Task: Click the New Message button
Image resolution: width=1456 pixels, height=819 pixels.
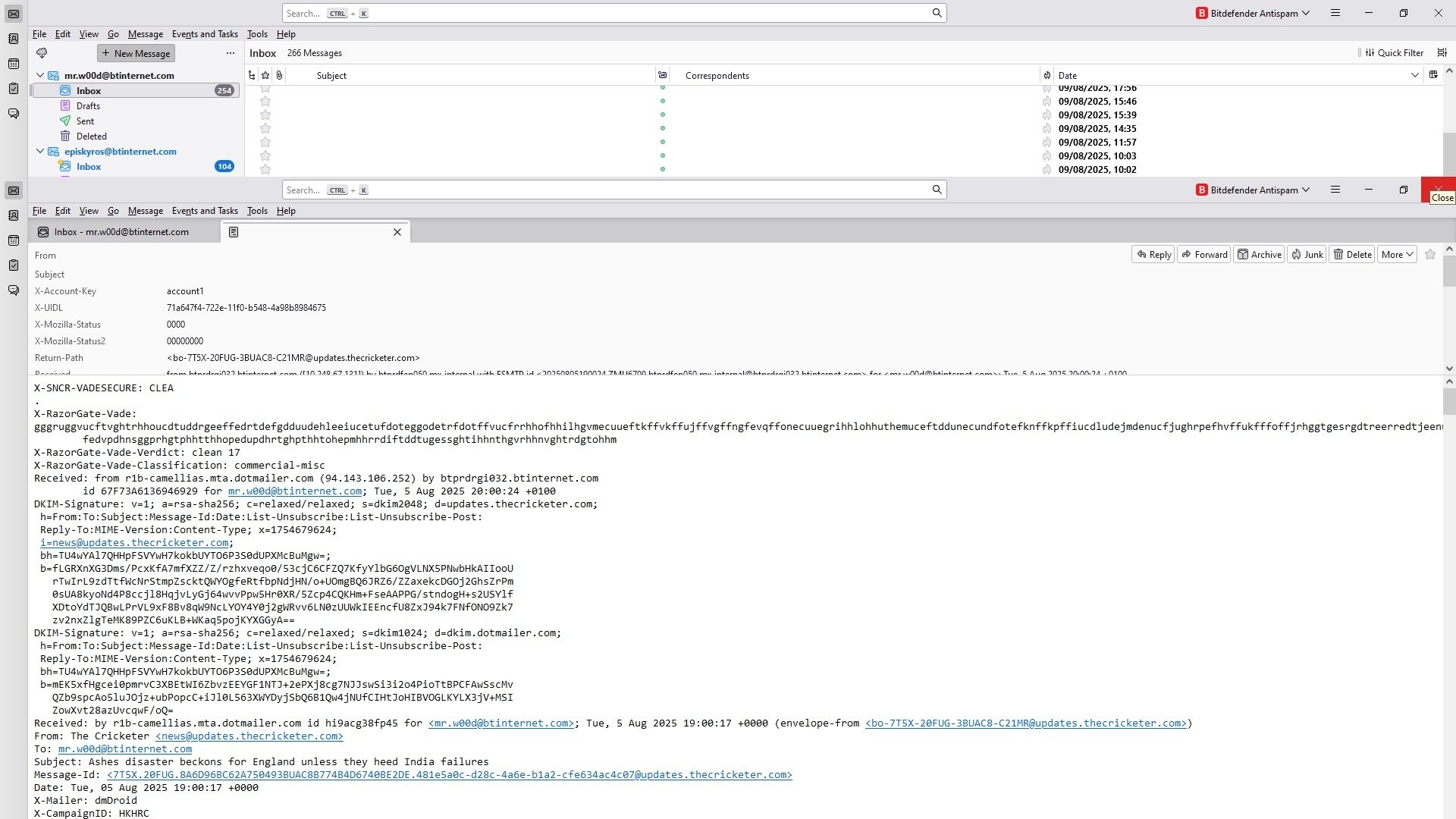Action: point(136,53)
